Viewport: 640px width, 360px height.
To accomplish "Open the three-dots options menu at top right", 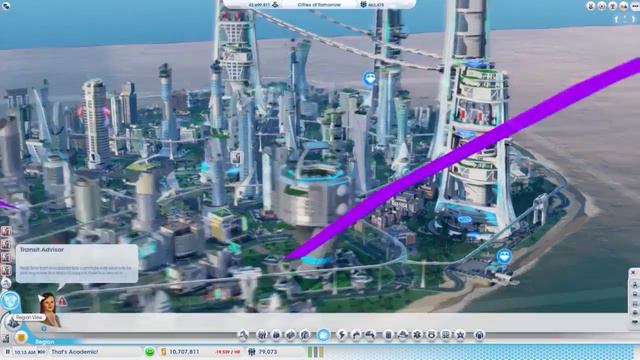I will [x=635, y=6].
